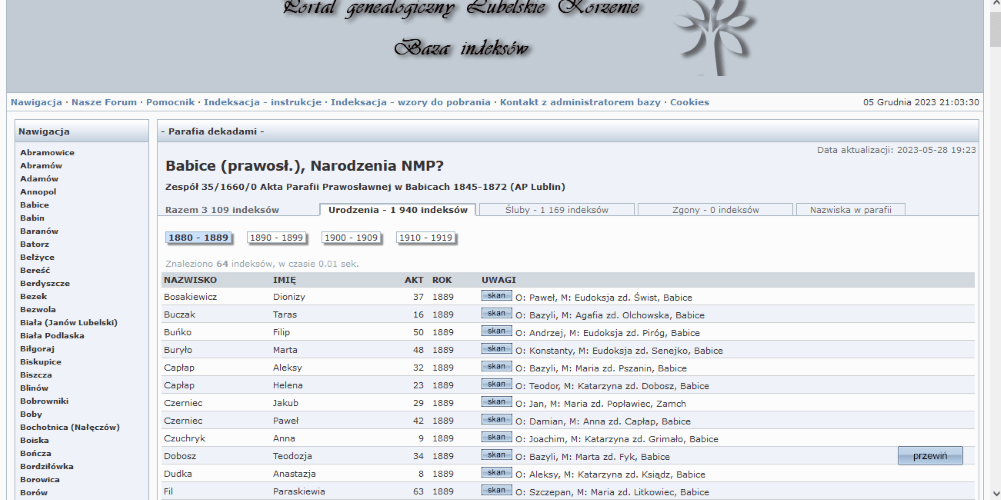Show the Razem 3 109 indeksów tab
1001x500 pixels.
coord(222,210)
